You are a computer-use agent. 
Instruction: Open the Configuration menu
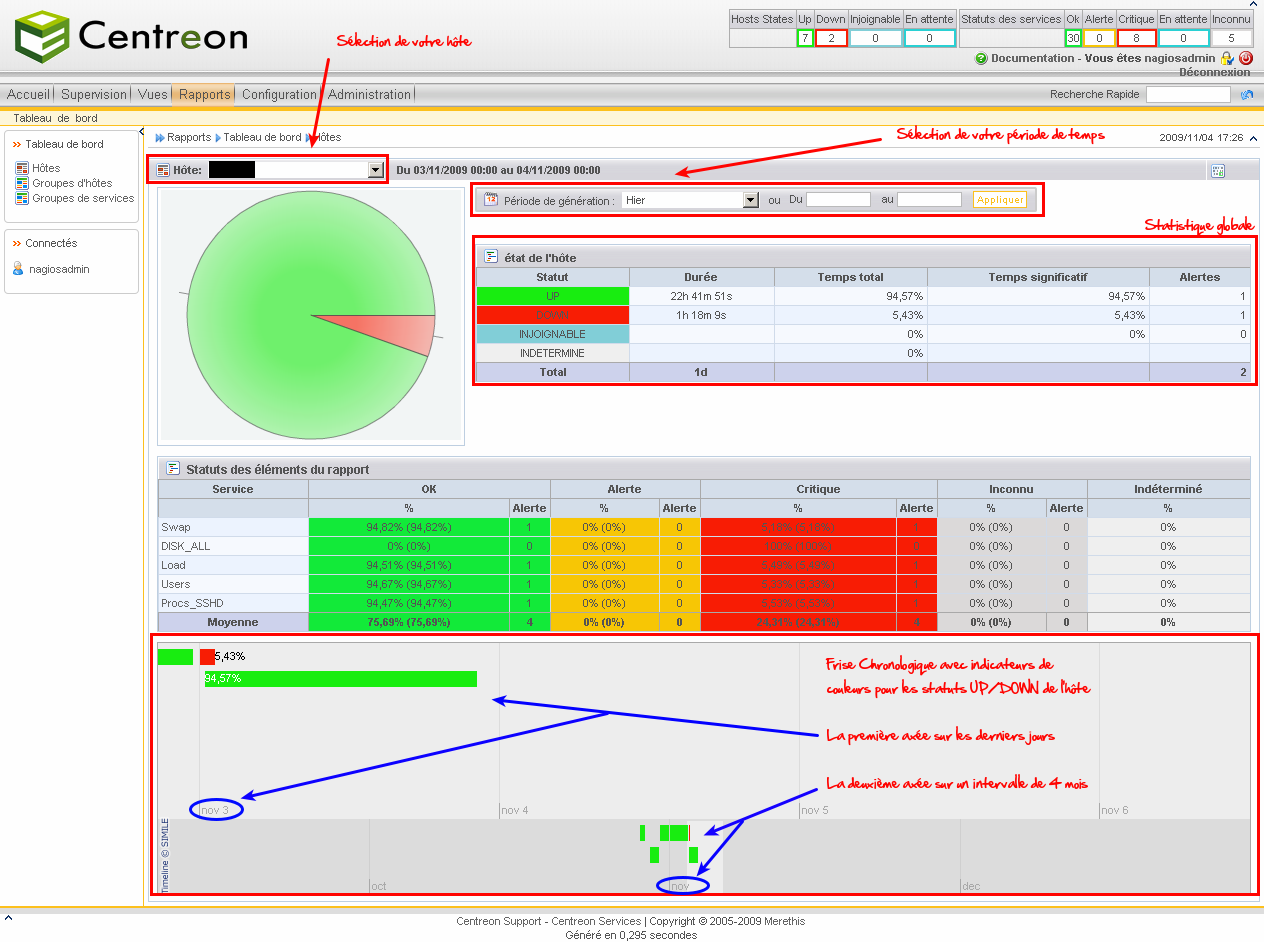[x=279, y=95]
